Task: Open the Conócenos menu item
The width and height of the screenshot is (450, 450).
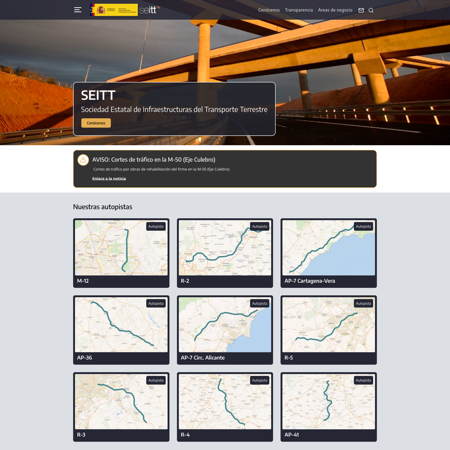Action: click(x=269, y=10)
